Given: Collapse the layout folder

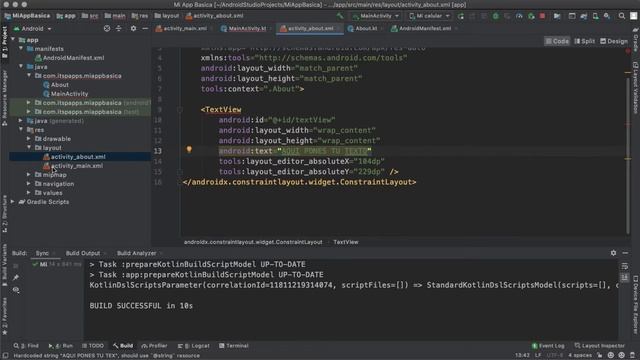Looking at the screenshot, I should 29,148.
